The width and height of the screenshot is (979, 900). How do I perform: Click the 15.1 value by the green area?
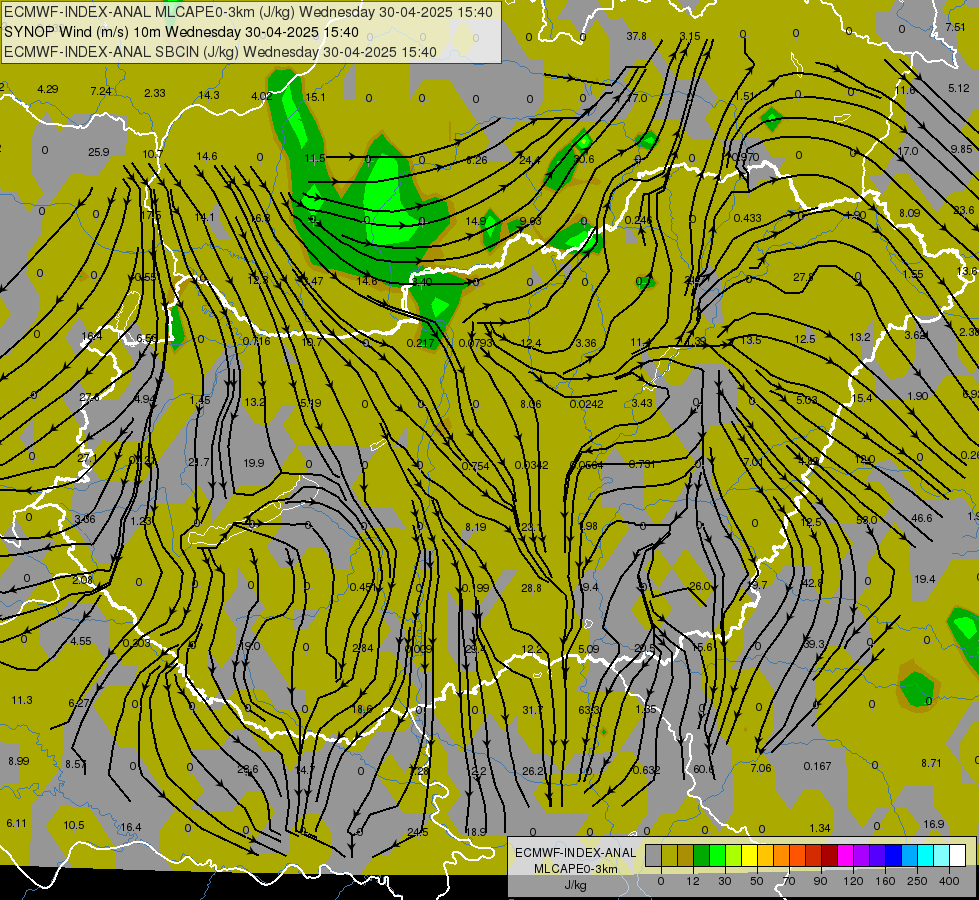315,97
